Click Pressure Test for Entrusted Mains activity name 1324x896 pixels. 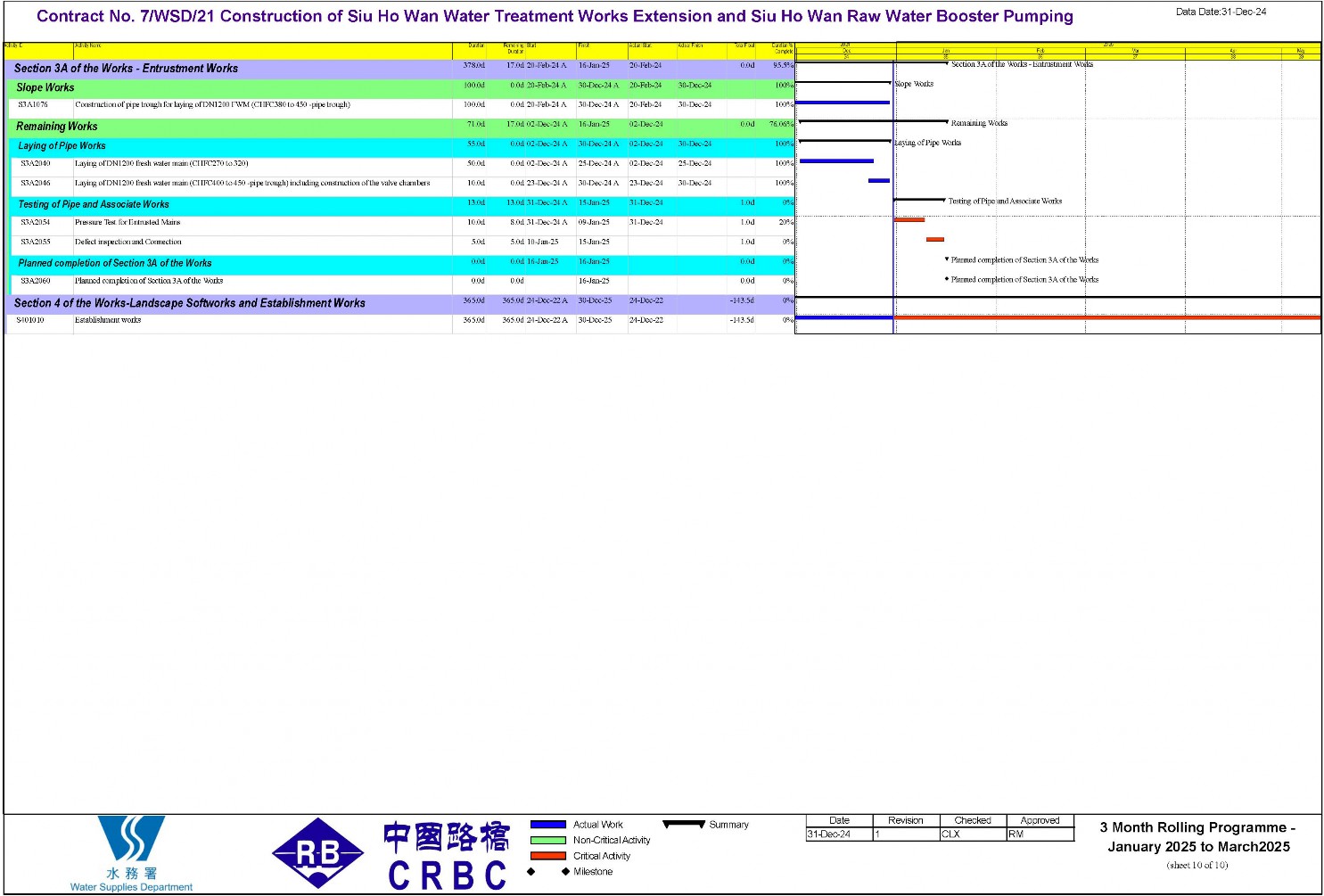tap(127, 223)
